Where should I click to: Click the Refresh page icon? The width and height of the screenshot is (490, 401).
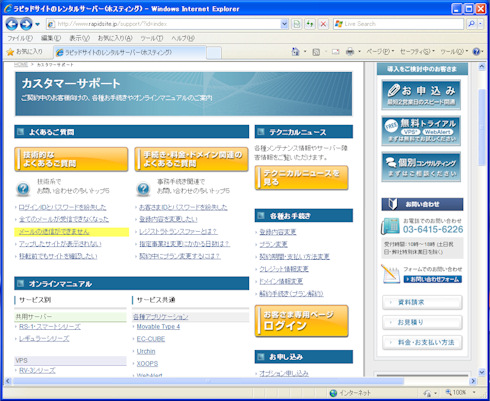click(x=310, y=24)
